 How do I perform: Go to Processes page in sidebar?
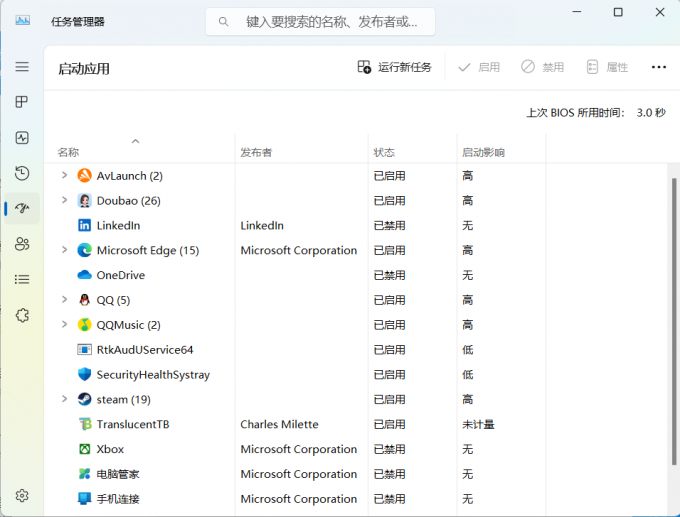[22, 102]
